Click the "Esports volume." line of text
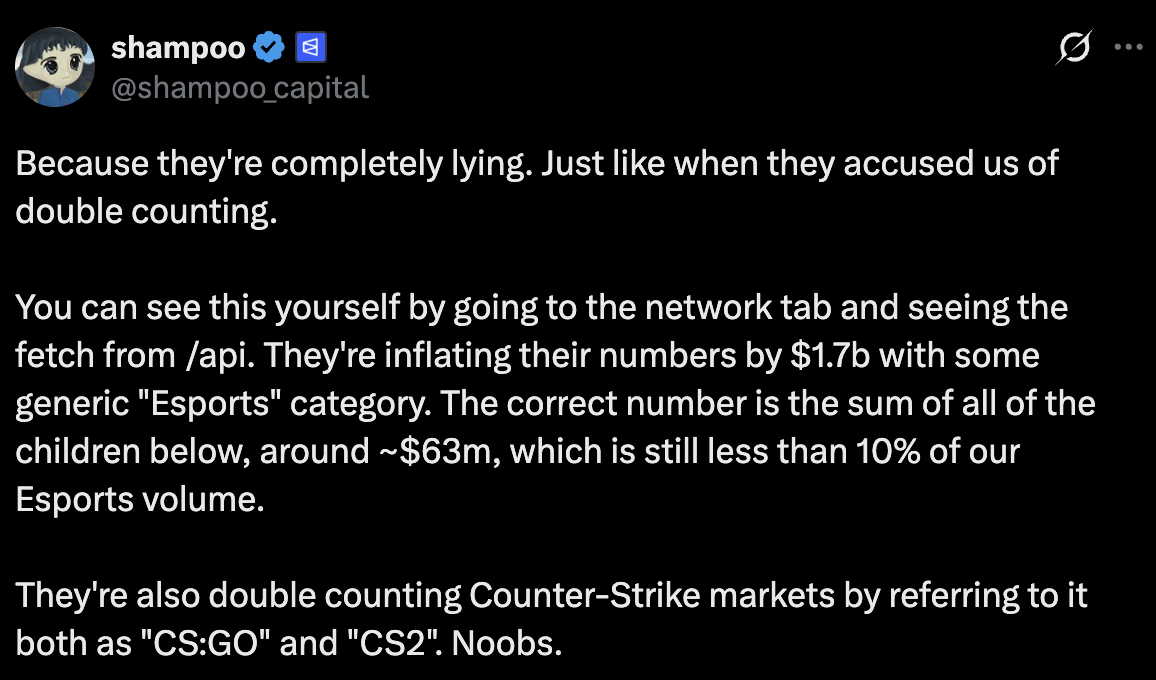Viewport: 1156px width, 680px height. 140,499
